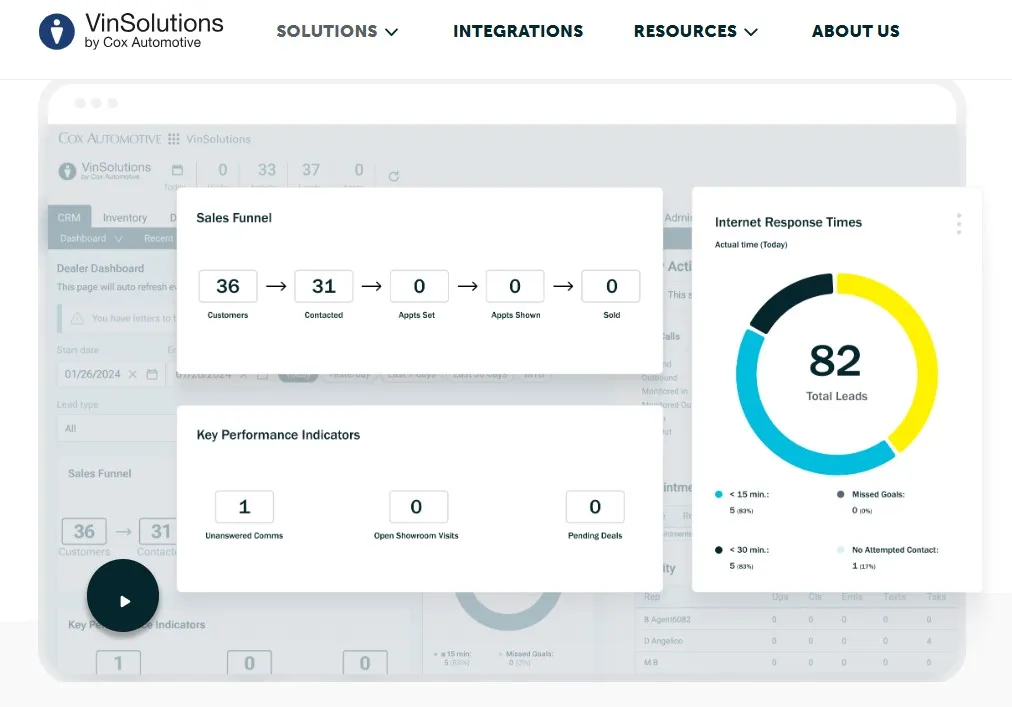Open the Internet Response Times options menu

tap(958, 224)
